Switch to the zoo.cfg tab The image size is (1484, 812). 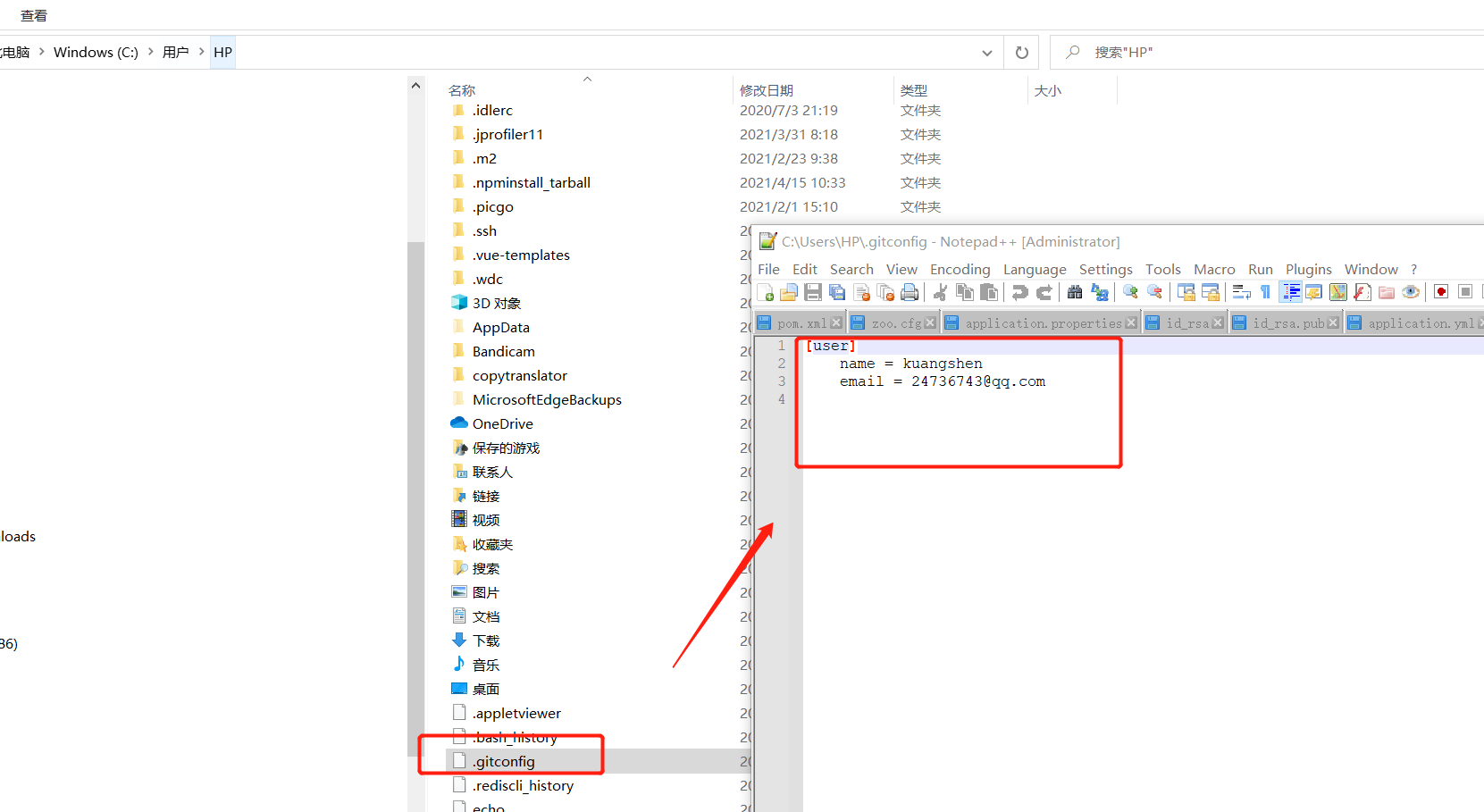tap(896, 323)
